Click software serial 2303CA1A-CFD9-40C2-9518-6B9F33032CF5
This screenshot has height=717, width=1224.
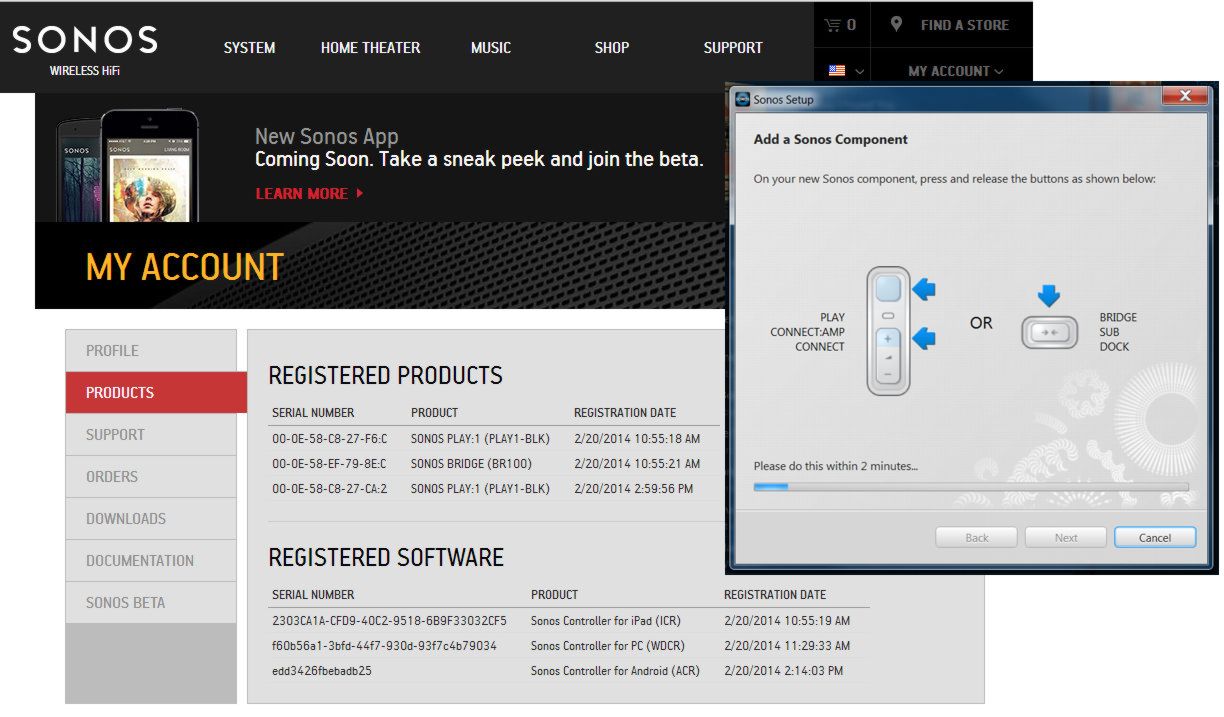coord(389,621)
